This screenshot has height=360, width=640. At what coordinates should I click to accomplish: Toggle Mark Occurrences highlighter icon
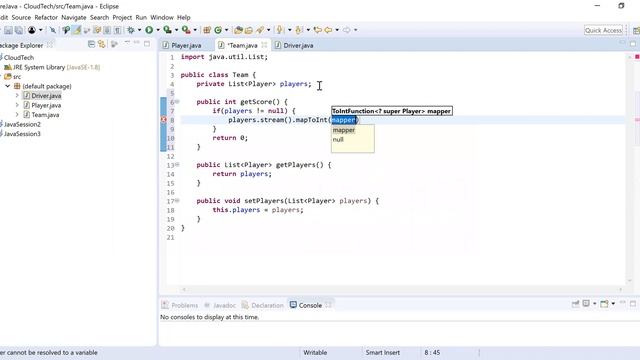(76, 30)
